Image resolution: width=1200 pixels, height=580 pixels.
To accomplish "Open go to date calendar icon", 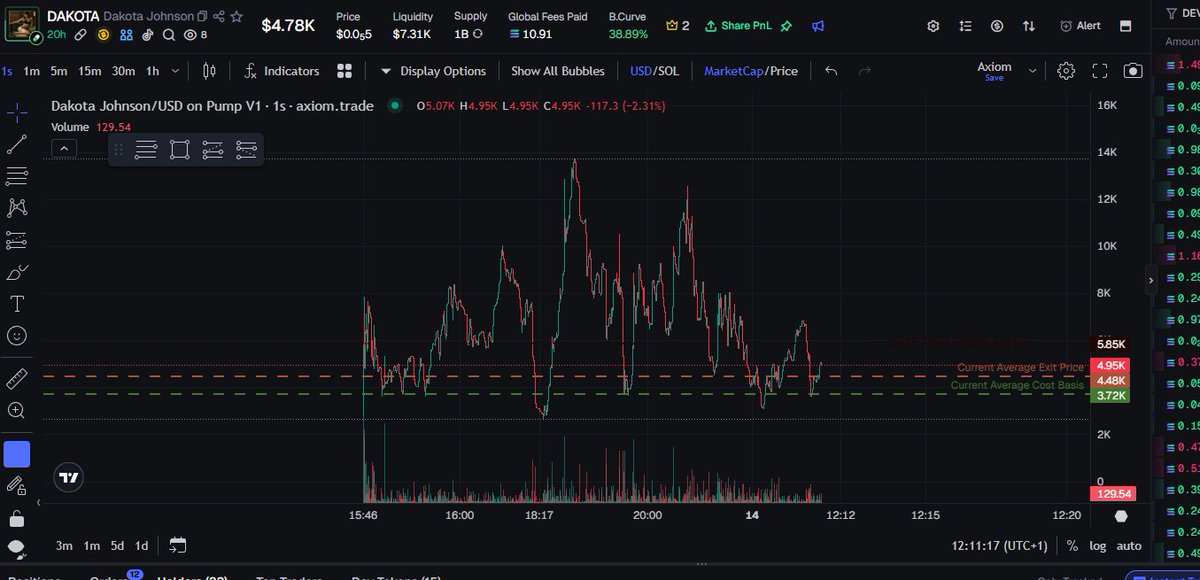I will (178, 545).
